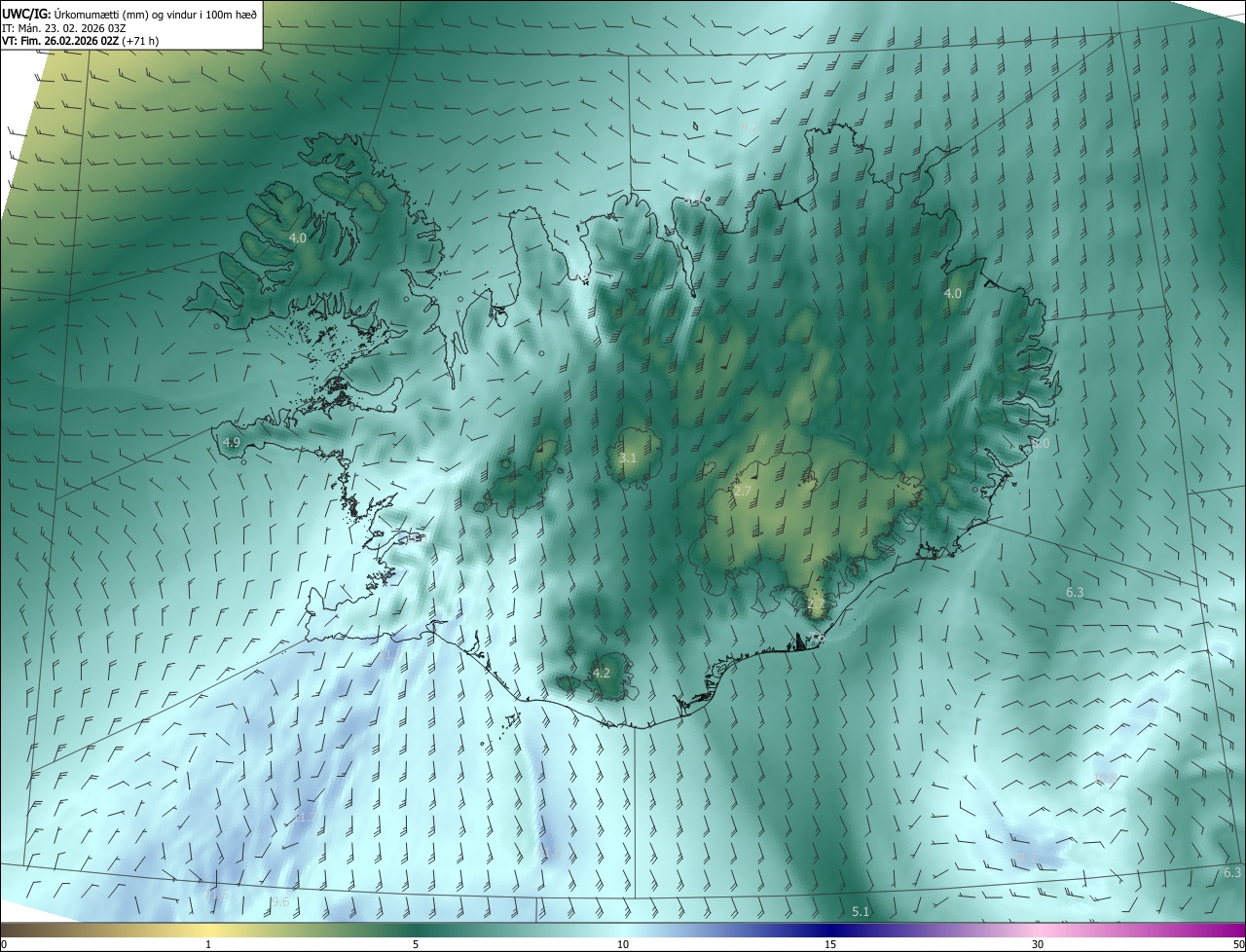
Task: Click the 9.6 value near the map's bottom-left edge
Action: point(280,902)
